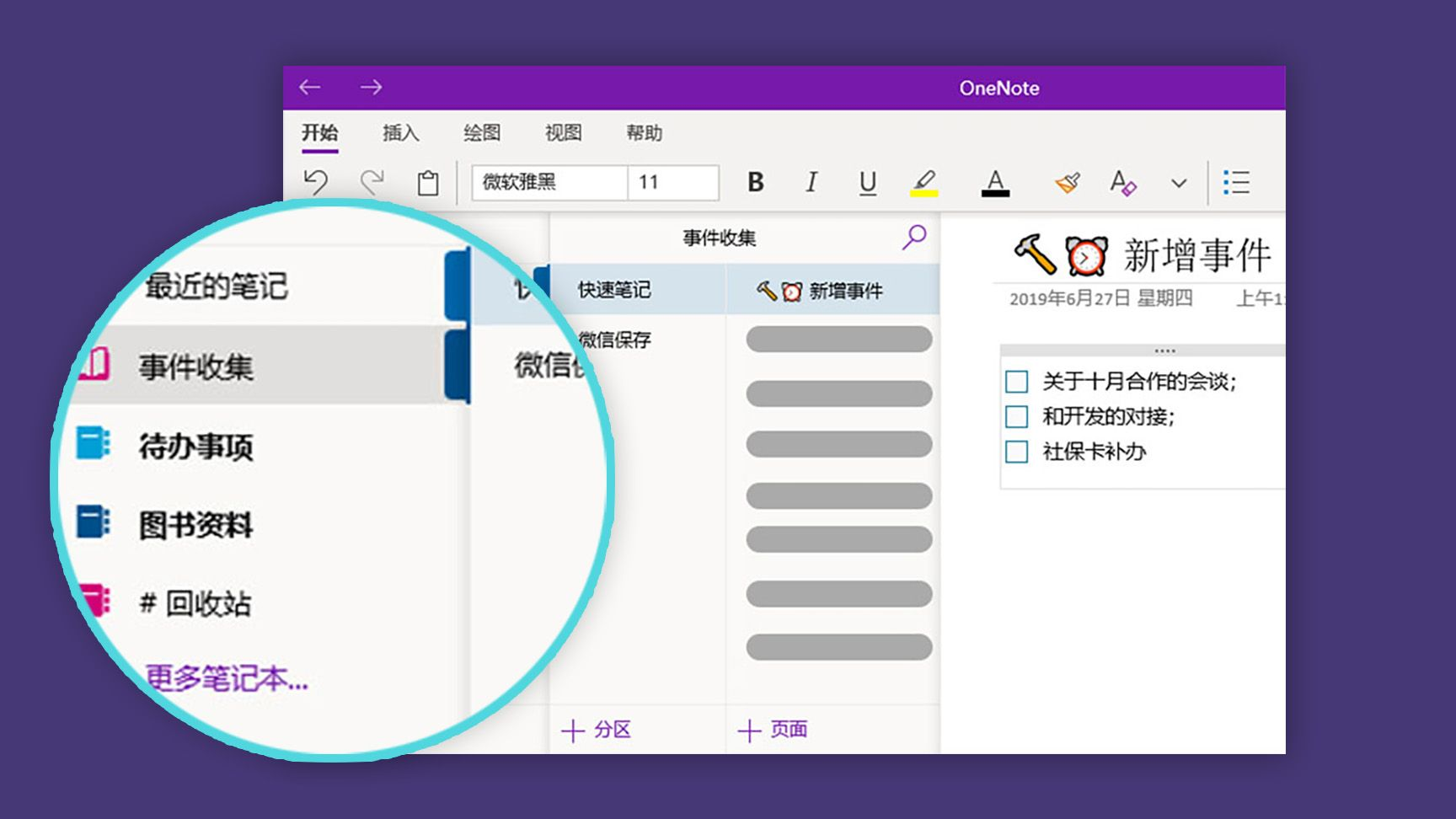Toggle bold formatting
Screen dimensions: 1456x819
click(756, 182)
